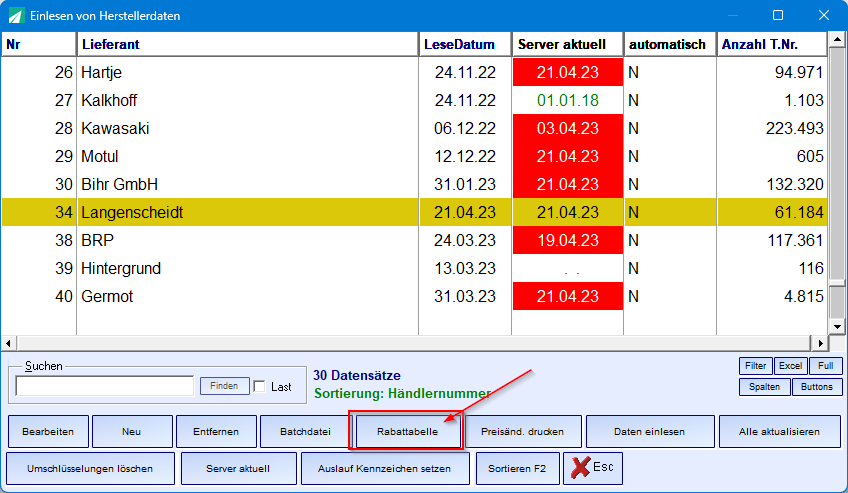The image size is (848, 493).
Task: Click the Rabattabelle button
Action: [x=407, y=431]
